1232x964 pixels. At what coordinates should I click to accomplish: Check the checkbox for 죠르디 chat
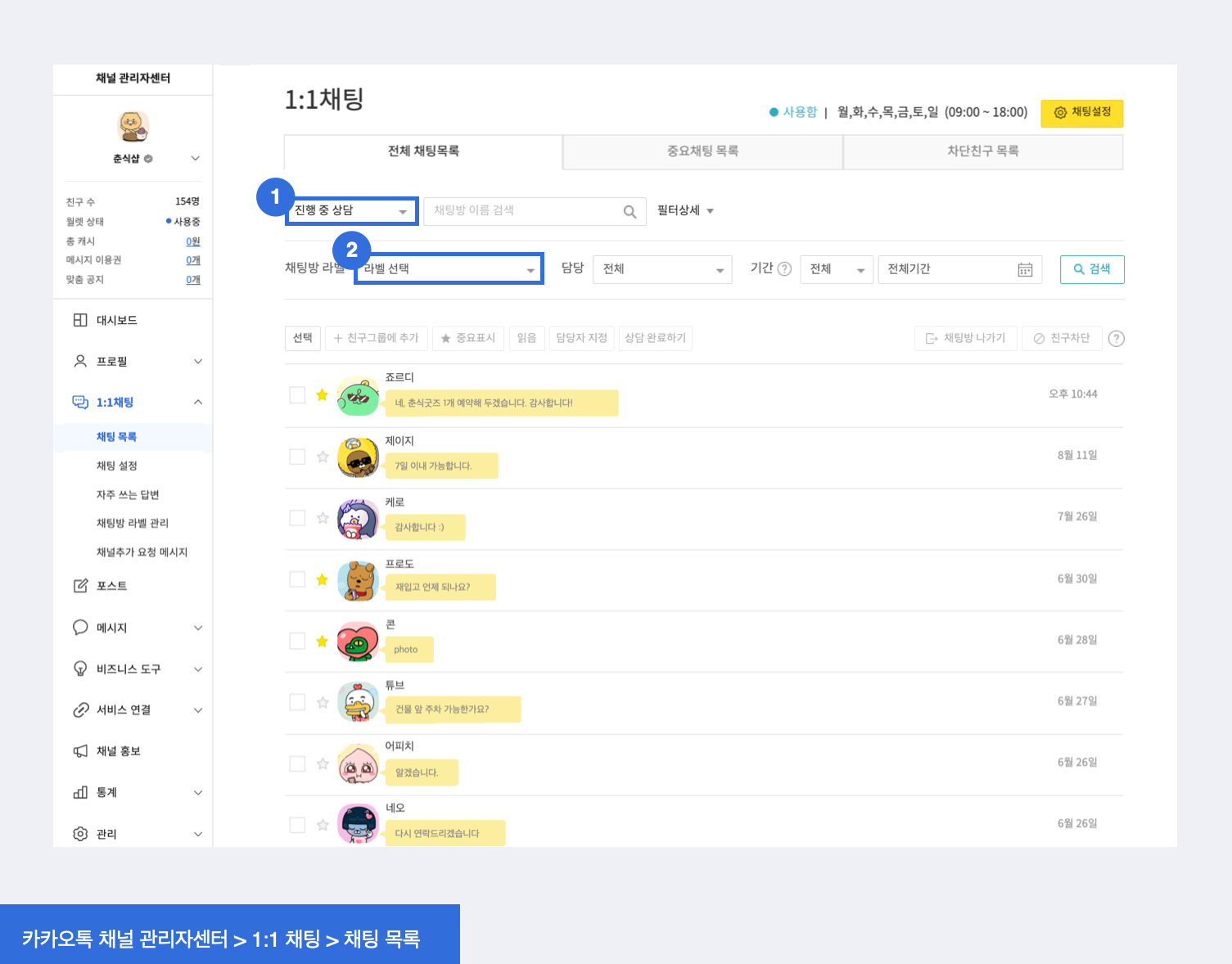pos(297,395)
